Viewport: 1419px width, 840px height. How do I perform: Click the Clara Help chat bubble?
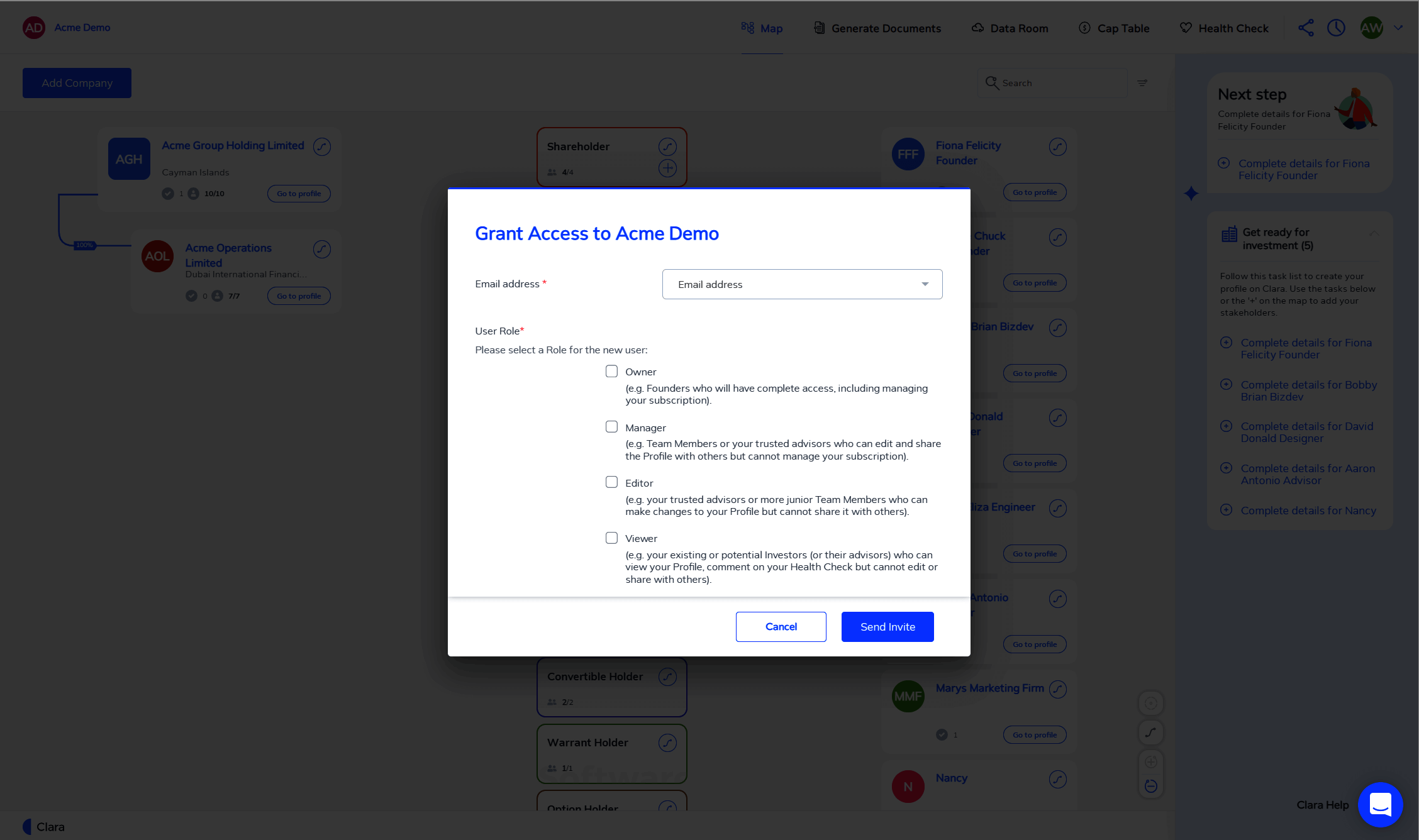click(x=1380, y=804)
